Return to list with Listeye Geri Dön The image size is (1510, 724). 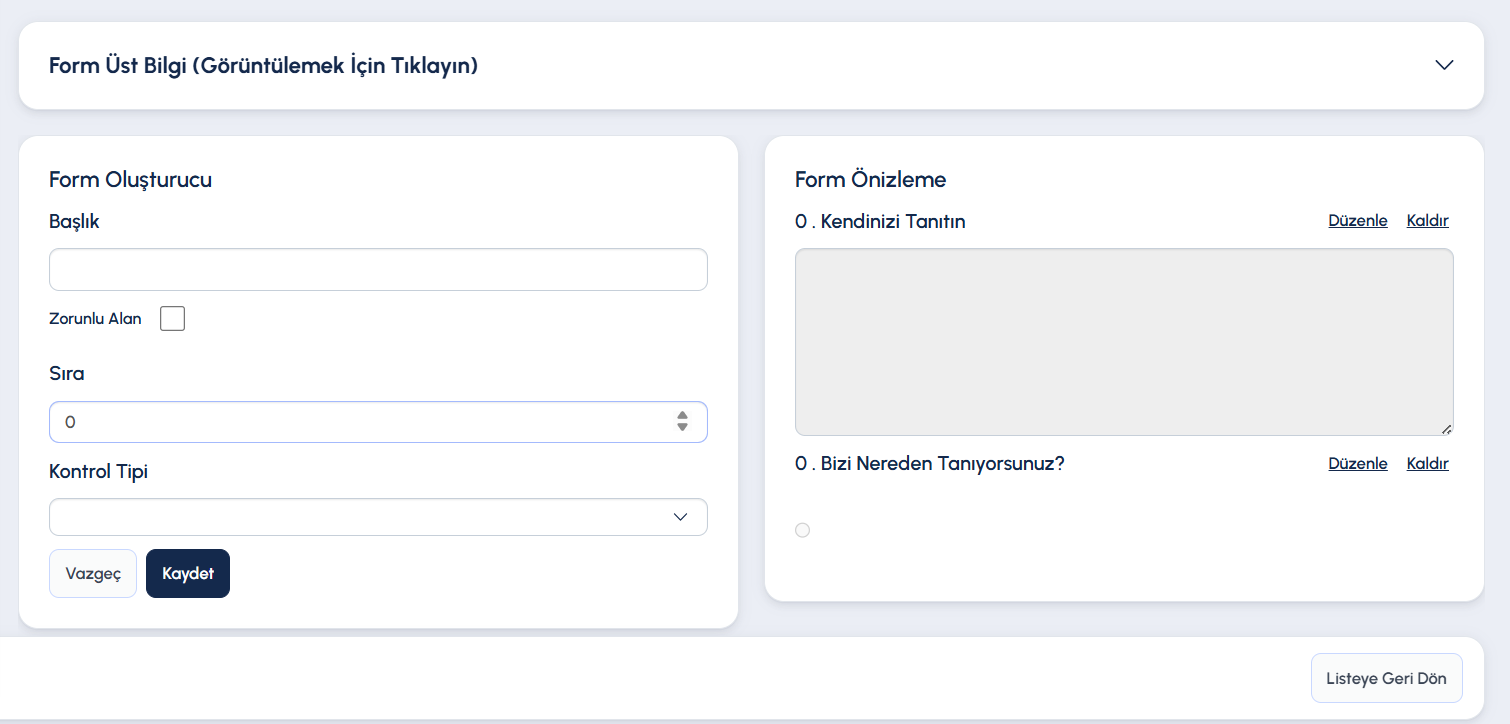click(x=1386, y=678)
